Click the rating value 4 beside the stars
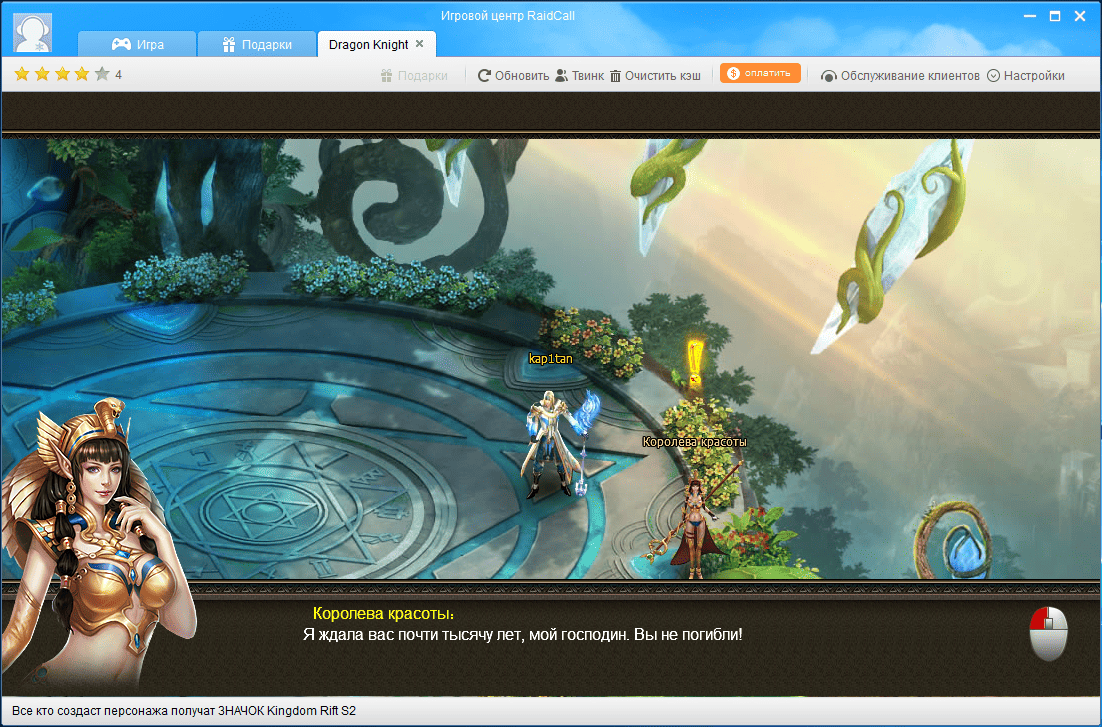1102x727 pixels. point(118,75)
